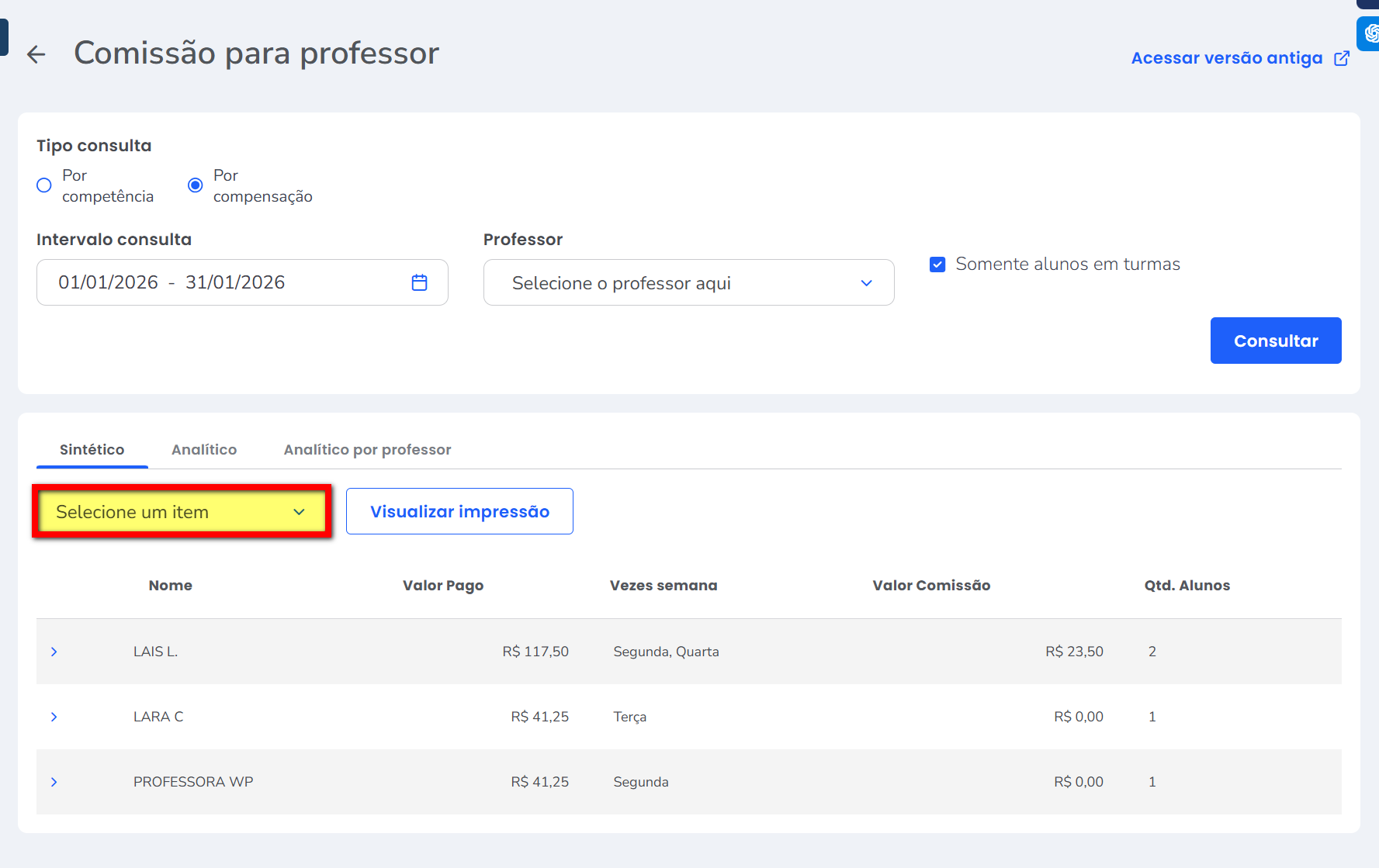Click the Visualizar impressão button
Viewport: 1379px width, 868px height.
pos(459,512)
